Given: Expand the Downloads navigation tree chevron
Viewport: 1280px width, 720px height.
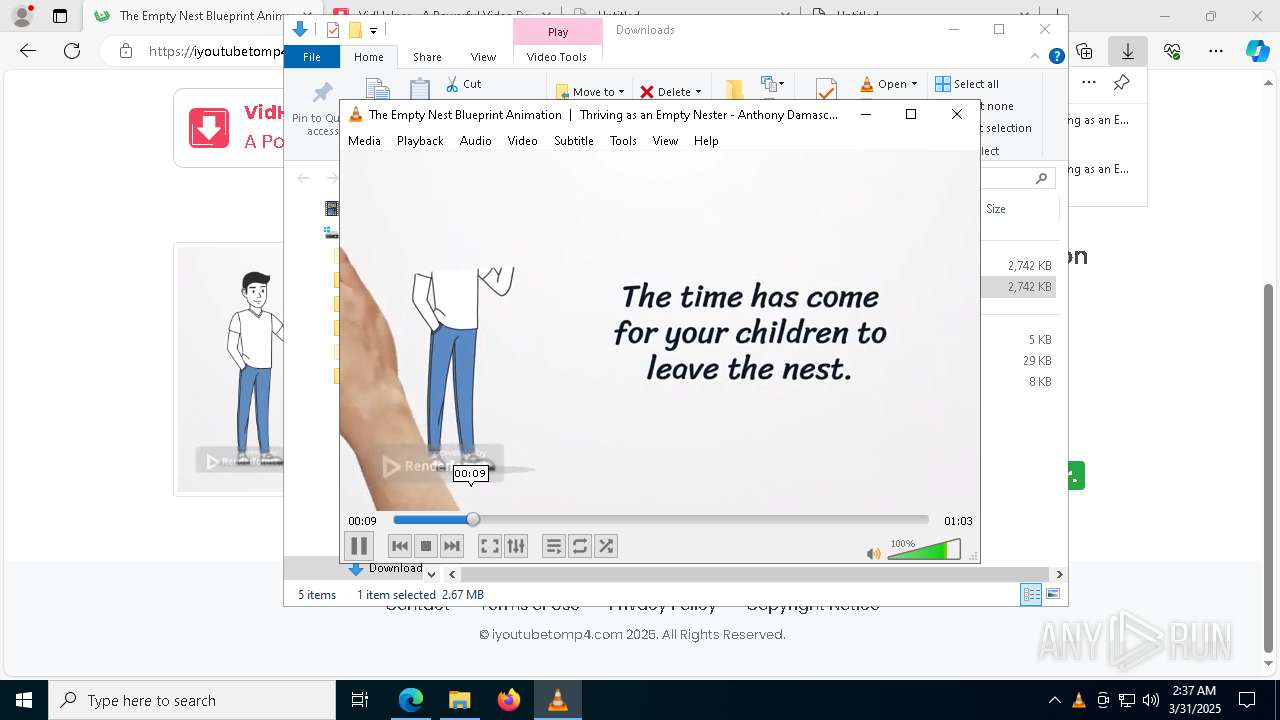Looking at the screenshot, I should point(432,574).
